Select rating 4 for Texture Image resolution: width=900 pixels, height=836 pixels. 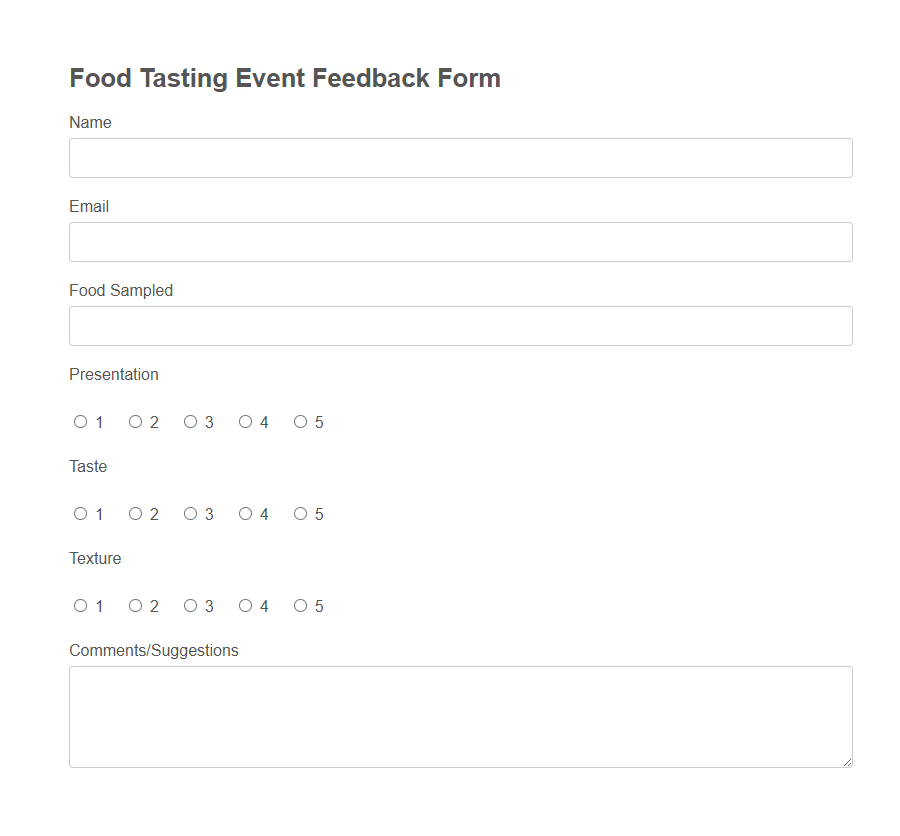(245, 605)
